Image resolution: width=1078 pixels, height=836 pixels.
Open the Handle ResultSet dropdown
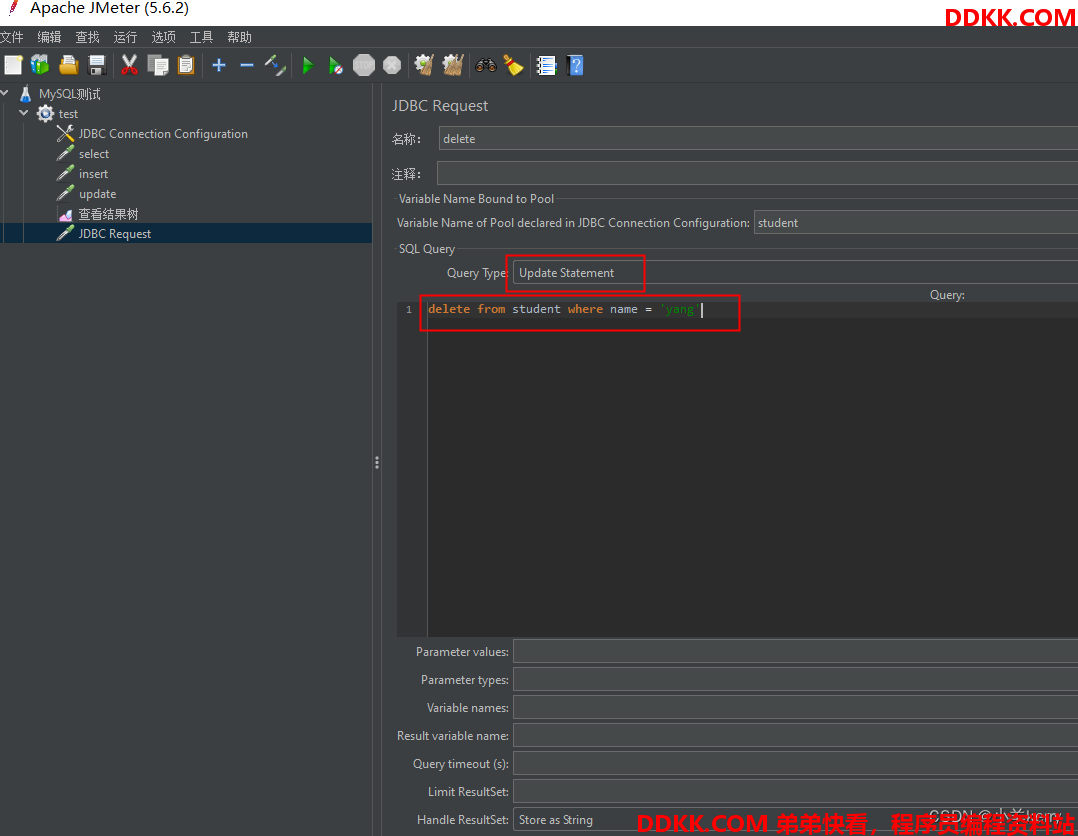(795, 820)
